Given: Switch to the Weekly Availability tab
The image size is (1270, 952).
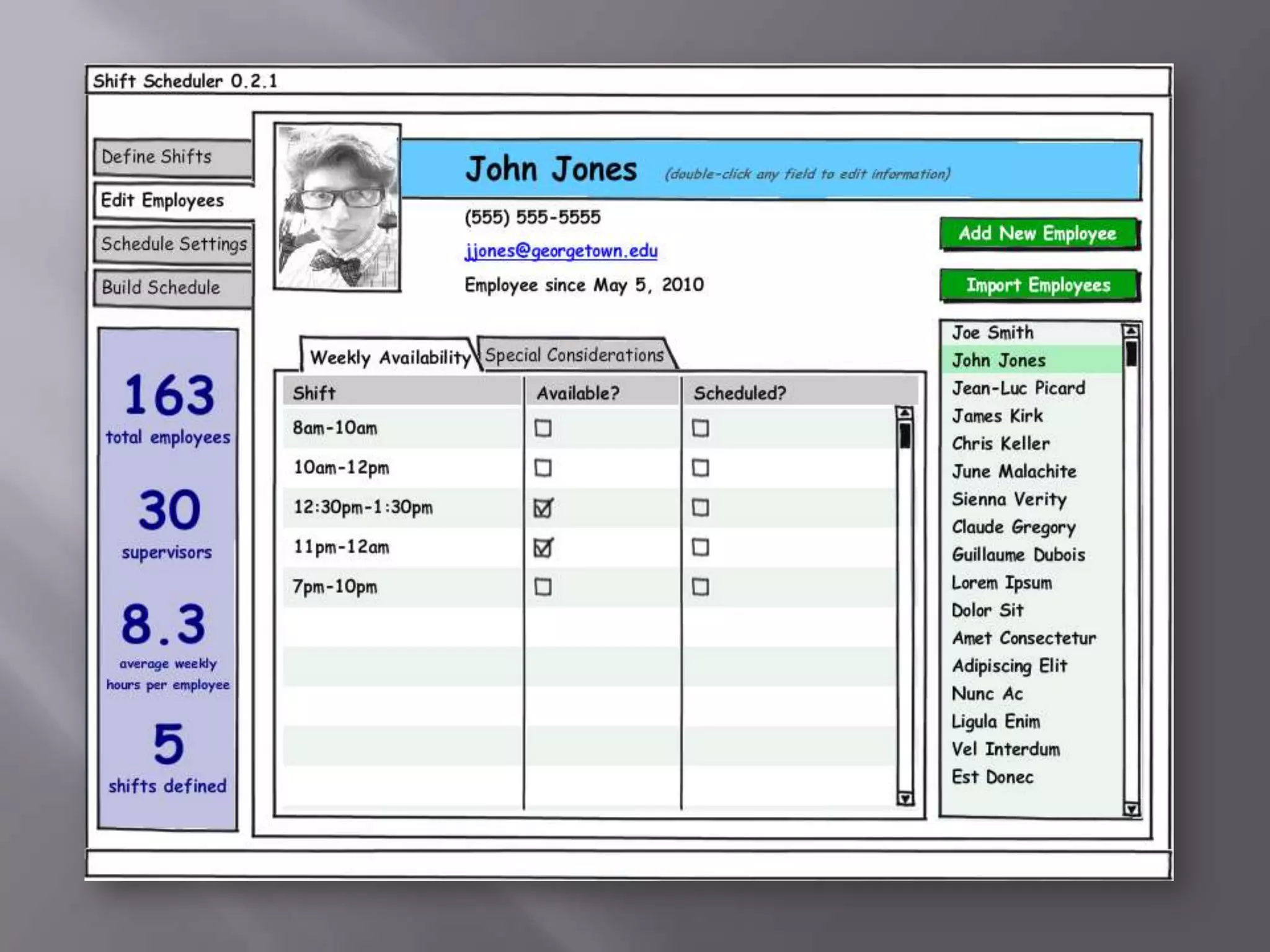Looking at the screenshot, I should (x=389, y=356).
